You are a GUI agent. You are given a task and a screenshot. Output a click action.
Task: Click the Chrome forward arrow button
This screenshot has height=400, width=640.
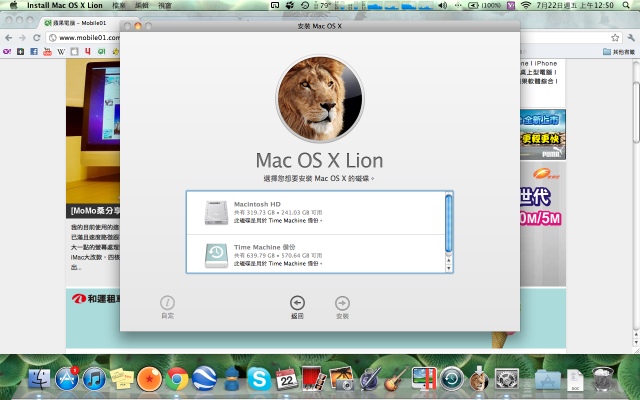tap(22, 38)
